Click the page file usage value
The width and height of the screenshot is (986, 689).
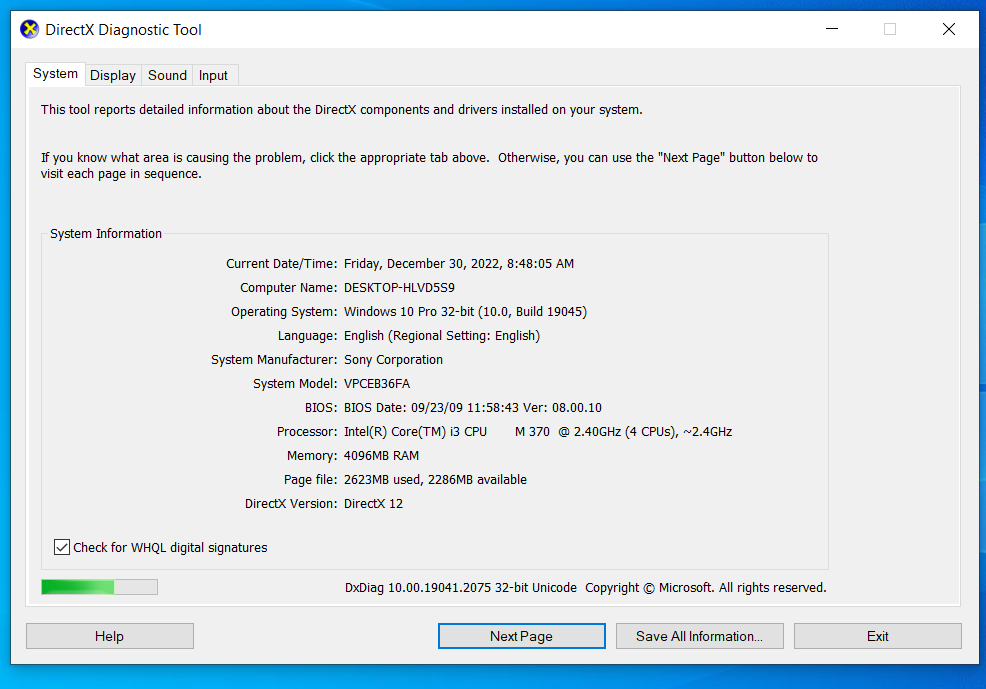(x=435, y=480)
